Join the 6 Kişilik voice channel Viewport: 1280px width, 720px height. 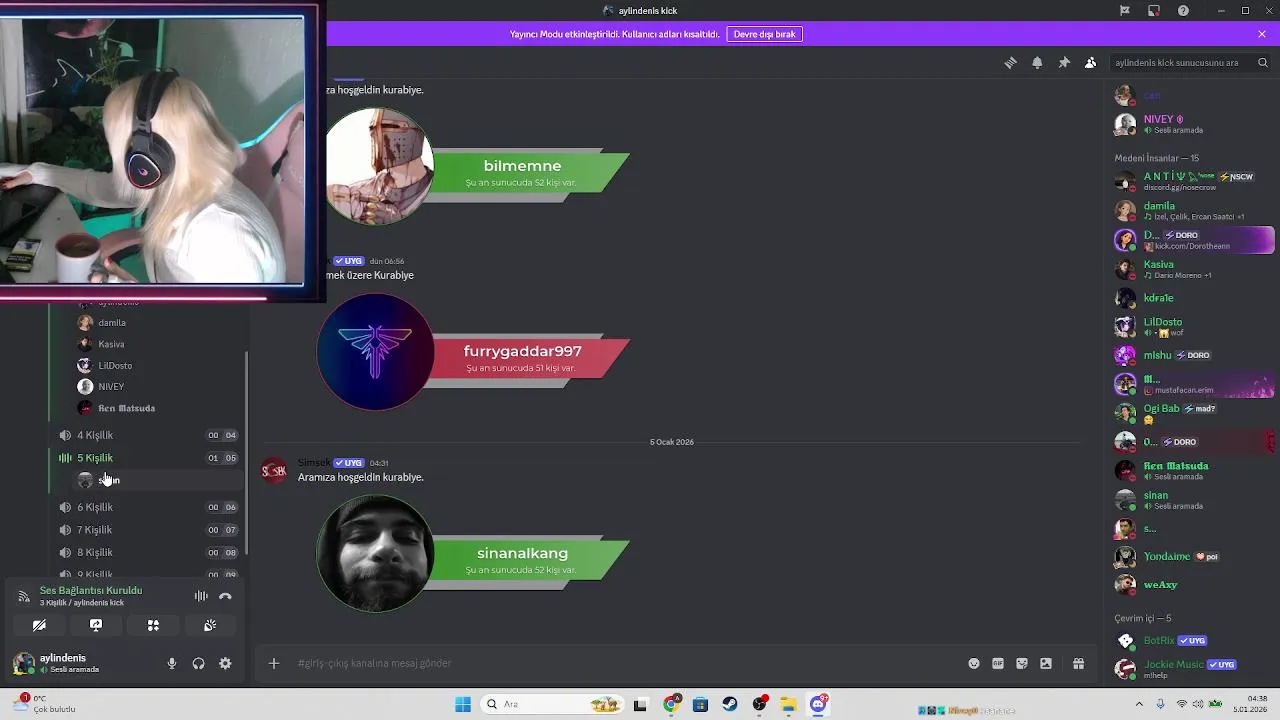coord(146,507)
